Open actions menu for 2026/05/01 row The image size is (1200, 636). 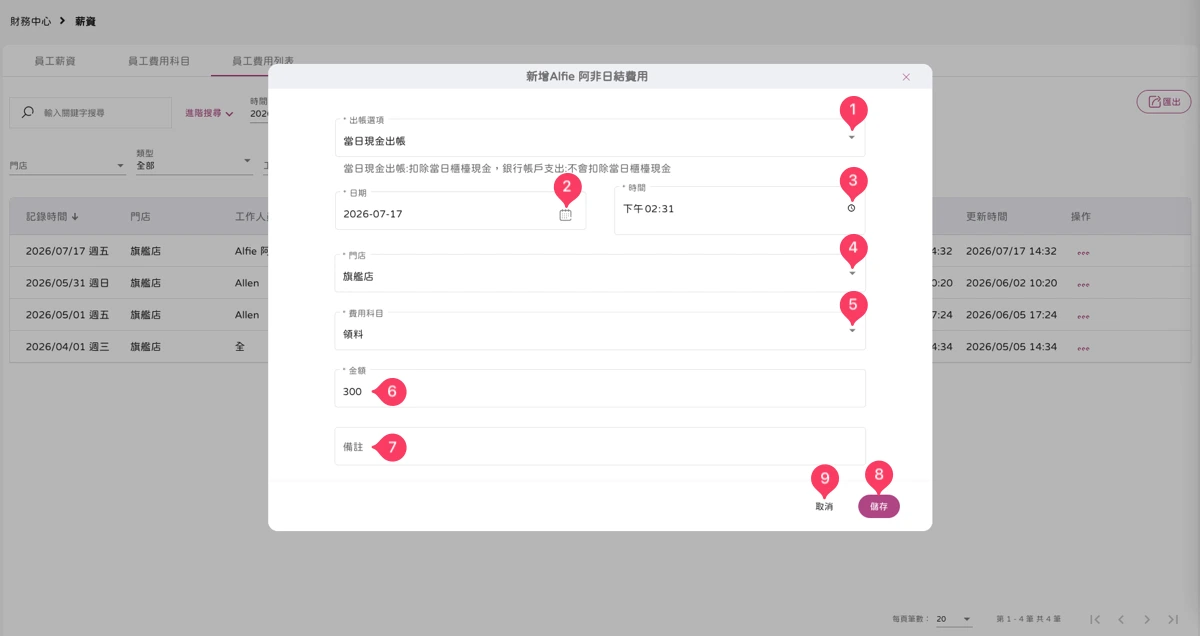tap(1083, 315)
